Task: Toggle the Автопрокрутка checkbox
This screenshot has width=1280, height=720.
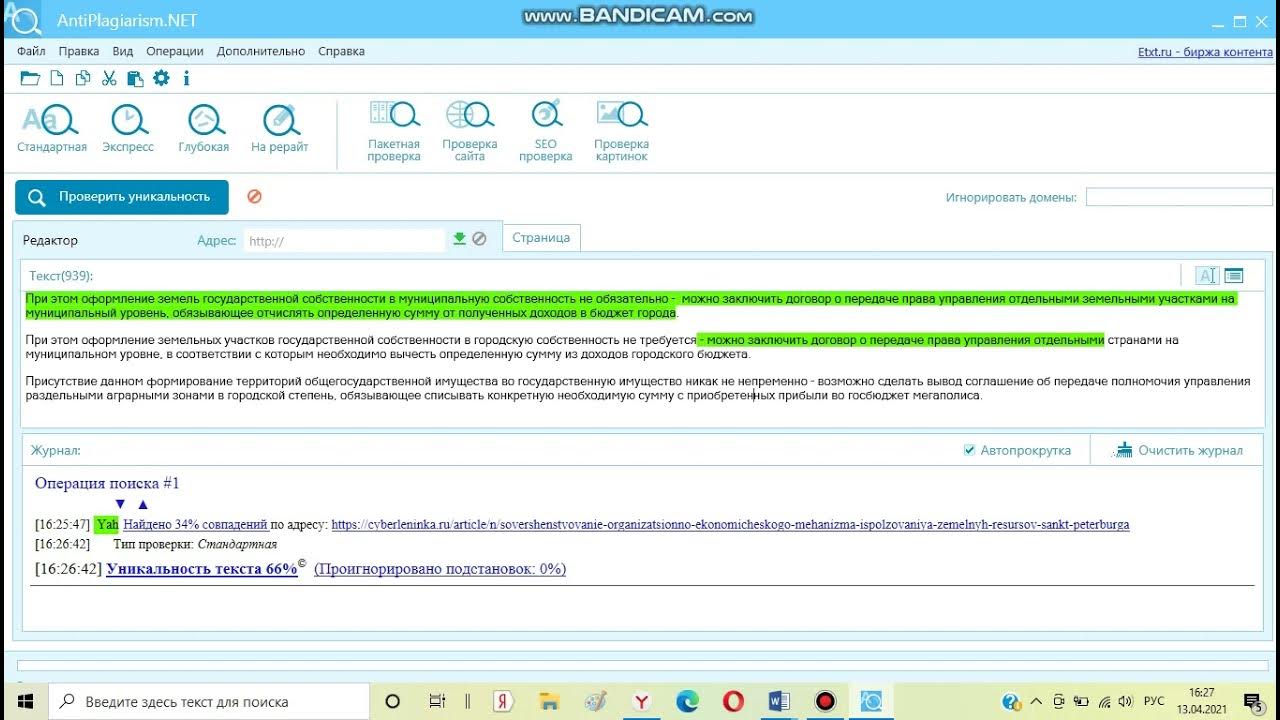Action: 969,450
